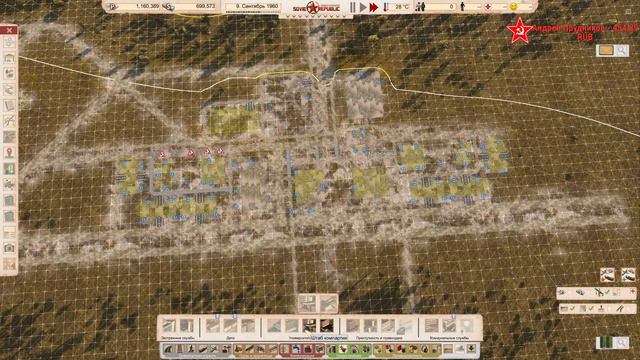Toggle first checkmark in lower right overlay row
The width and height of the screenshot is (640, 360).
point(572,308)
